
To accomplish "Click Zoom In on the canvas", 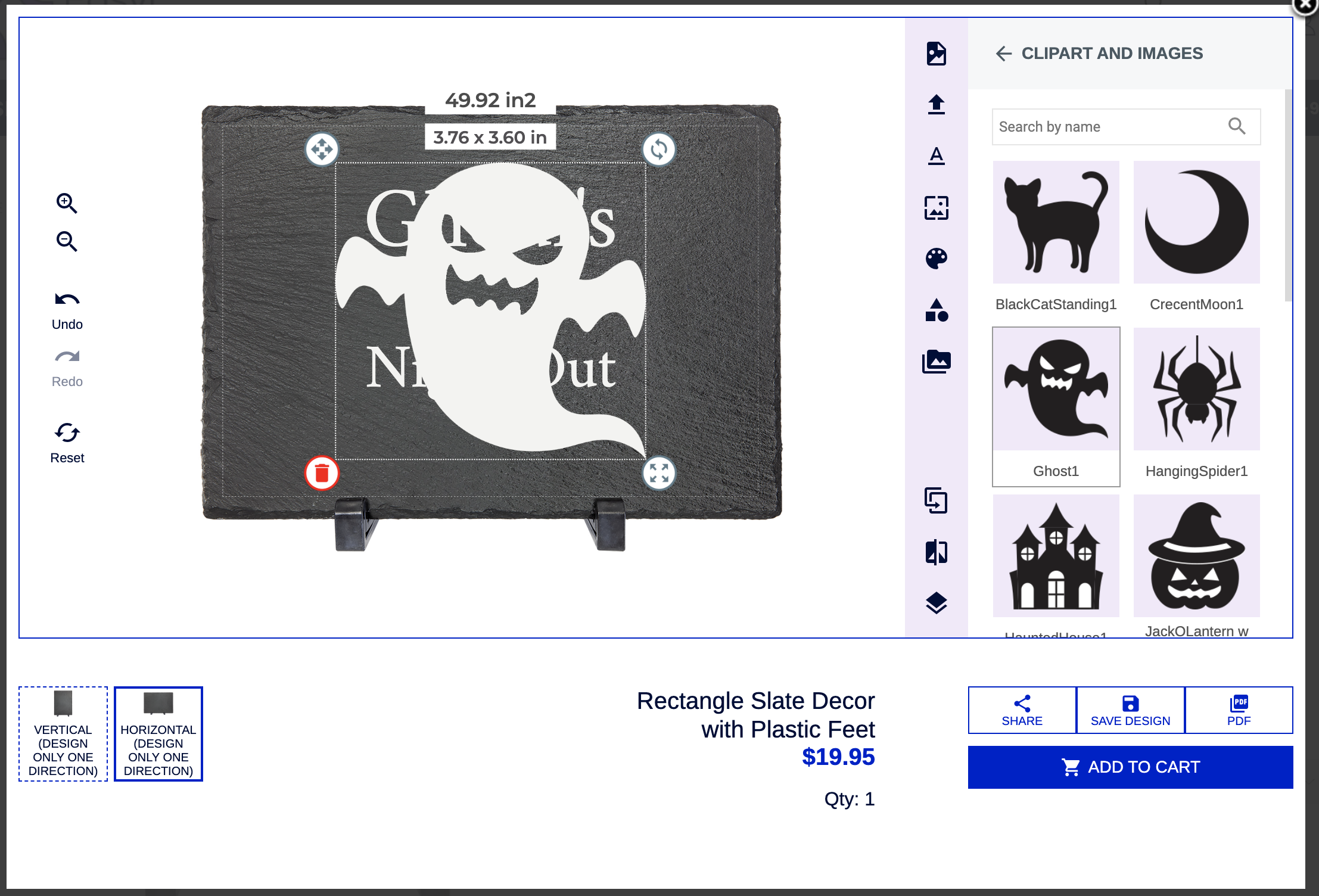I will (x=67, y=203).
